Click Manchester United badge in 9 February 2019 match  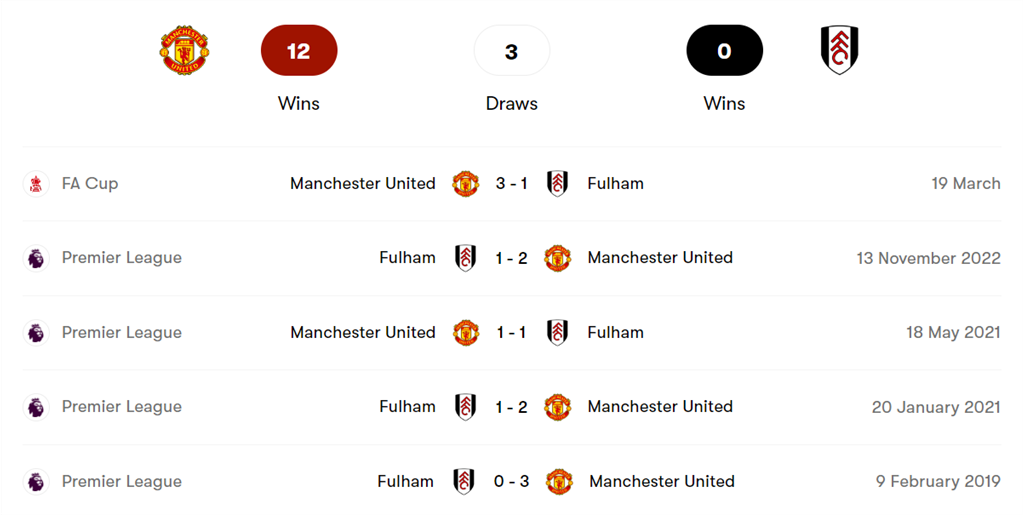559,482
